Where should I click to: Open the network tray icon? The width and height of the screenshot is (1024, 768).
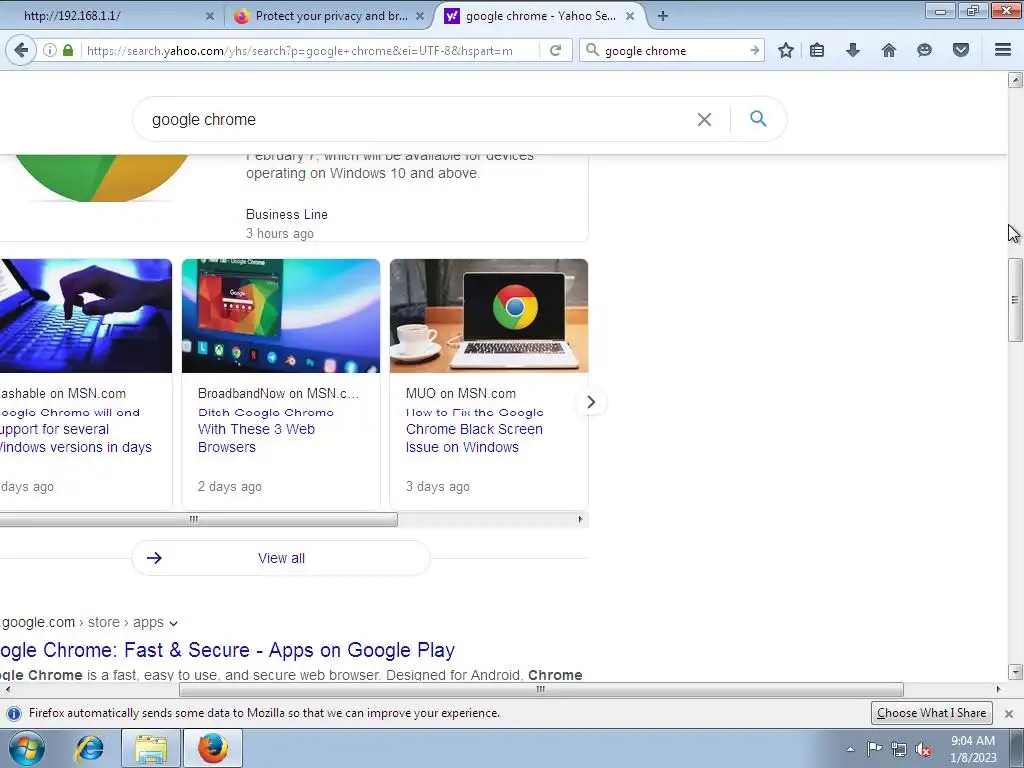pyautogui.click(x=899, y=749)
